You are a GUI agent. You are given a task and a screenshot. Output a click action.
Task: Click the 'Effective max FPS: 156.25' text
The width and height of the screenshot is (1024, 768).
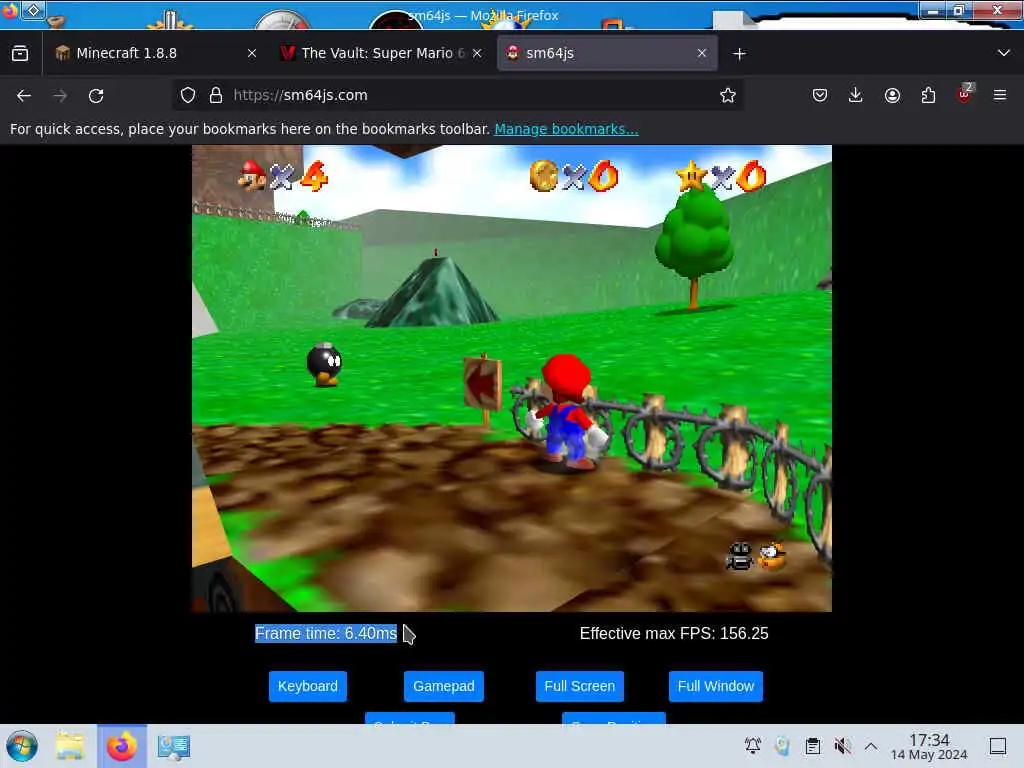point(674,633)
